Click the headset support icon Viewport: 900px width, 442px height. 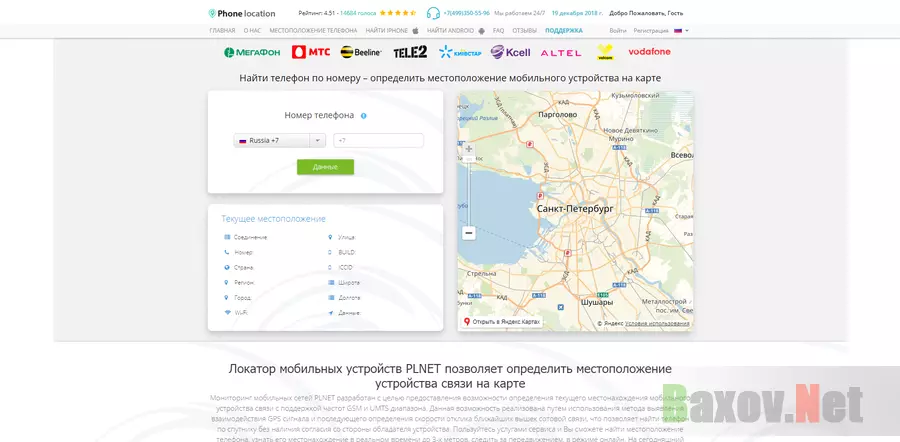point(433,13)
